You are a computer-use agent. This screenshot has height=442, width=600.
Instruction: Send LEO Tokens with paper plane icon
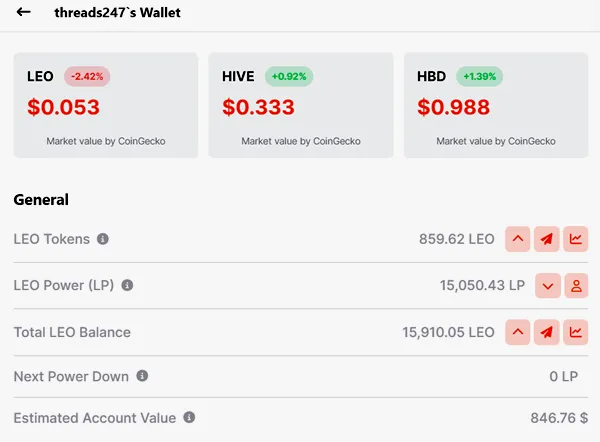pos(546,239)
